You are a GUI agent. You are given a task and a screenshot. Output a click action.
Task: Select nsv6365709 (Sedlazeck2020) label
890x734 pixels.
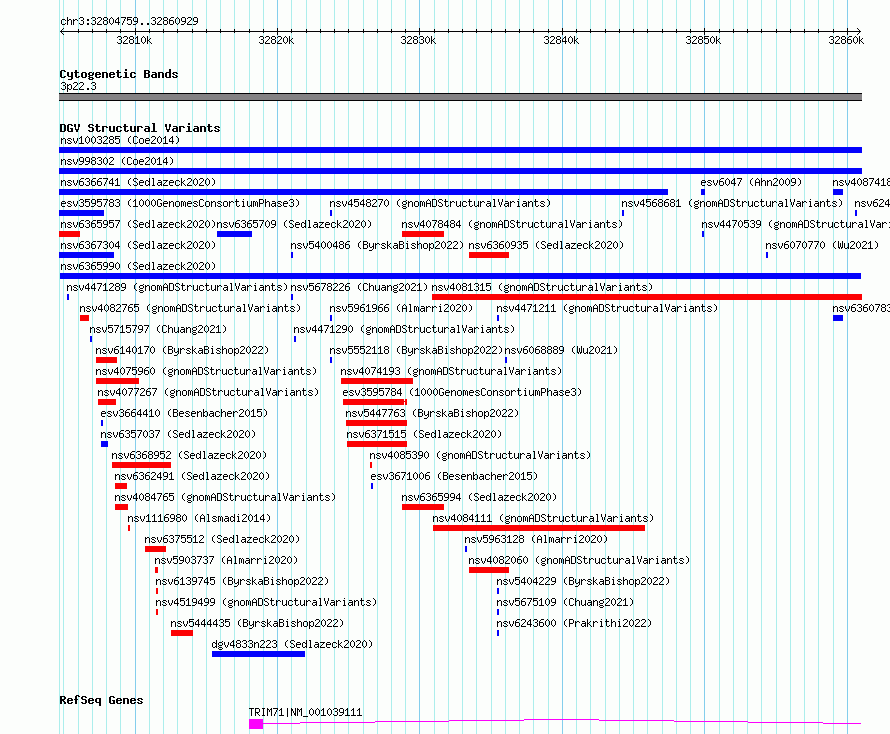point(294,224)
